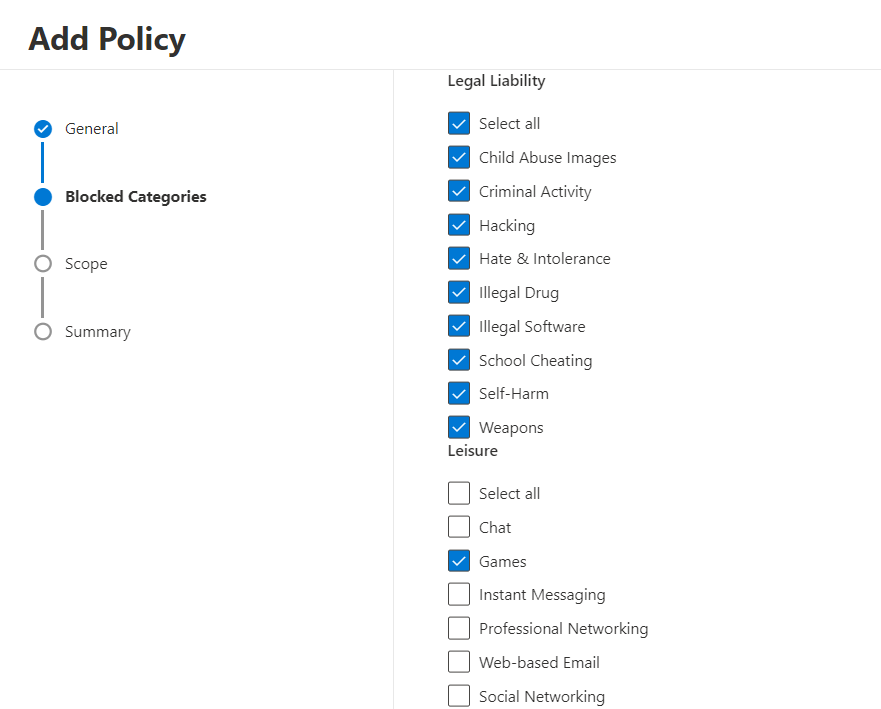Select the Blocked Categories step label

pyautogui.click(x=135, y=197)
